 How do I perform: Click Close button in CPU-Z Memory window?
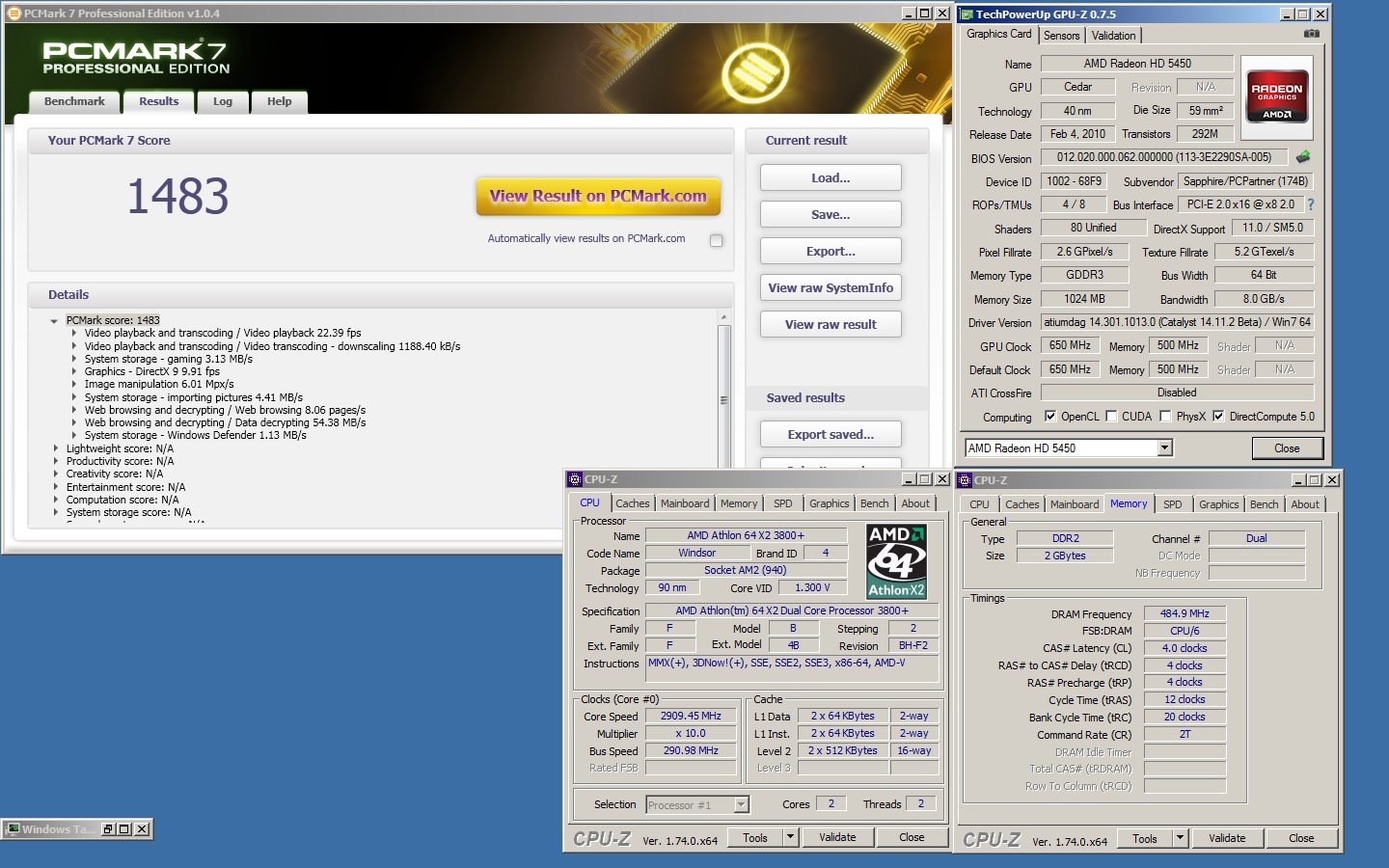[x=1301, y=838]
